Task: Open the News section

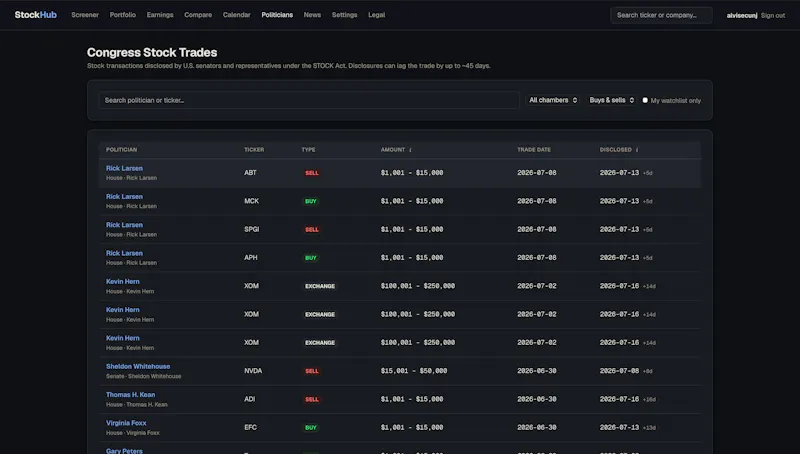Action: click(x=312, y=15)
